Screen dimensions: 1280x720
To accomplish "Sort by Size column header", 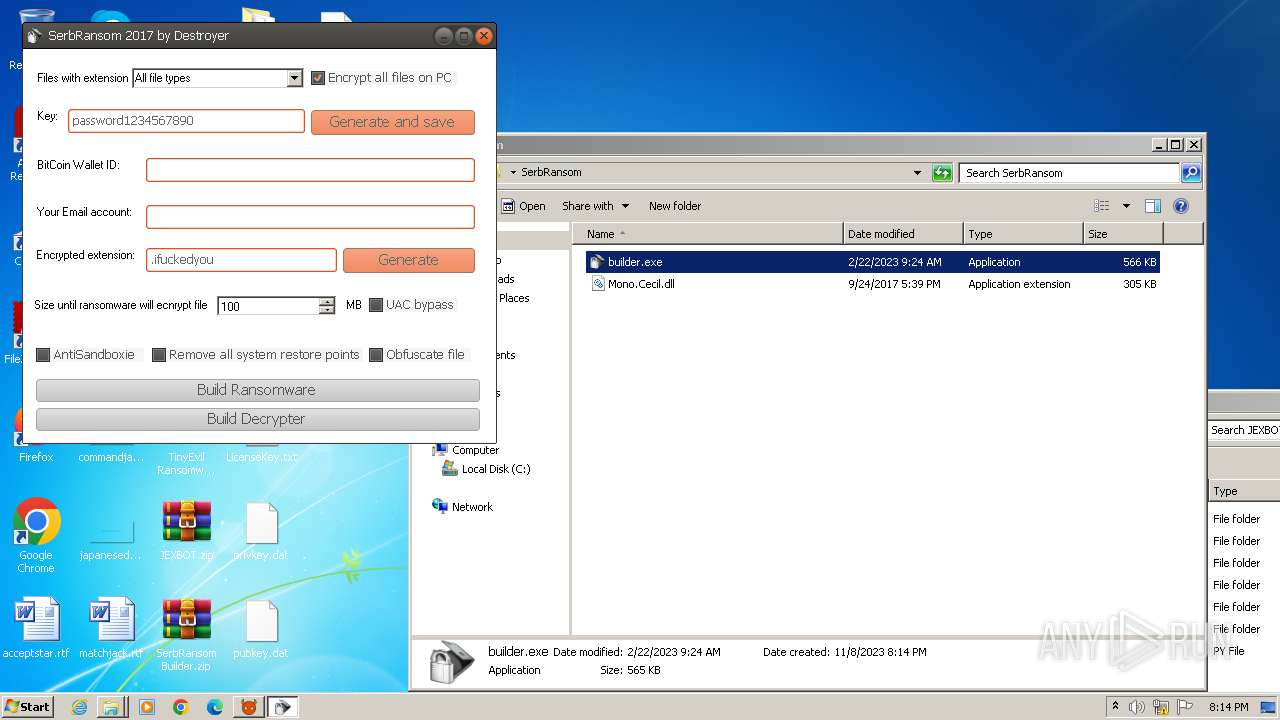I will pyautogui.click(x=1123, y=234).
